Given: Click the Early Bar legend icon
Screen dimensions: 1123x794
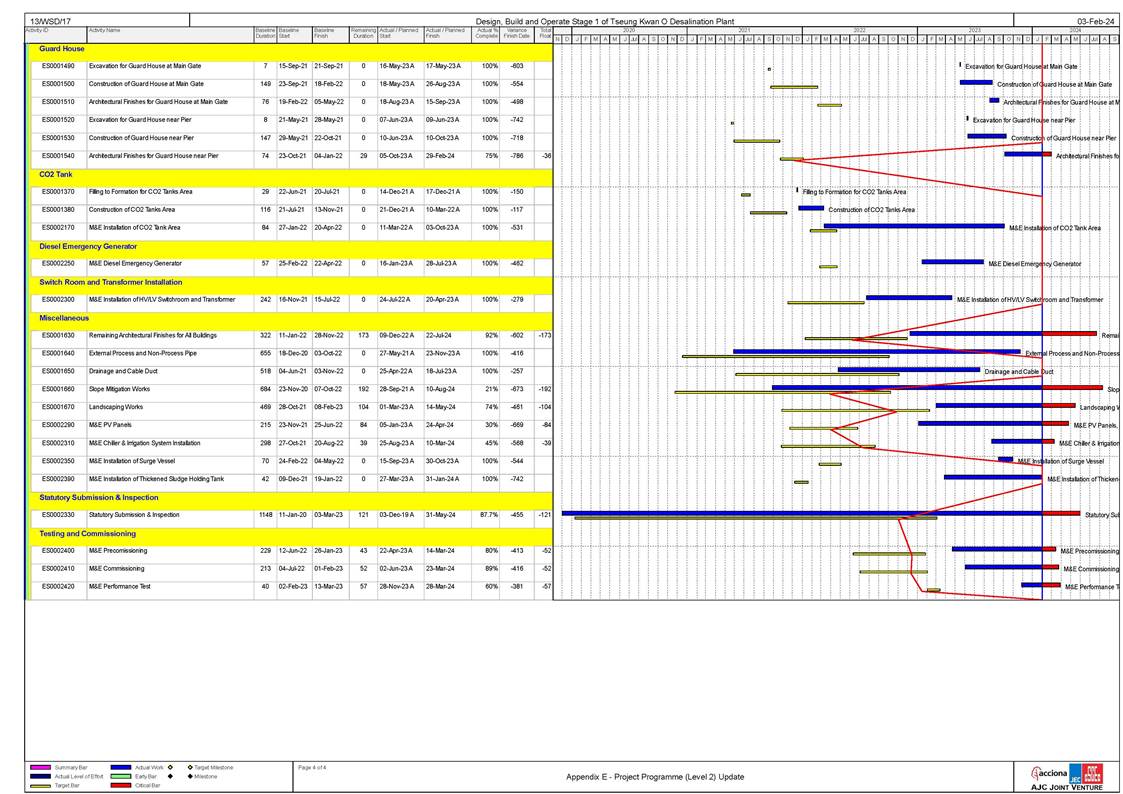Looking at the screenshot, I should [122, 776].
